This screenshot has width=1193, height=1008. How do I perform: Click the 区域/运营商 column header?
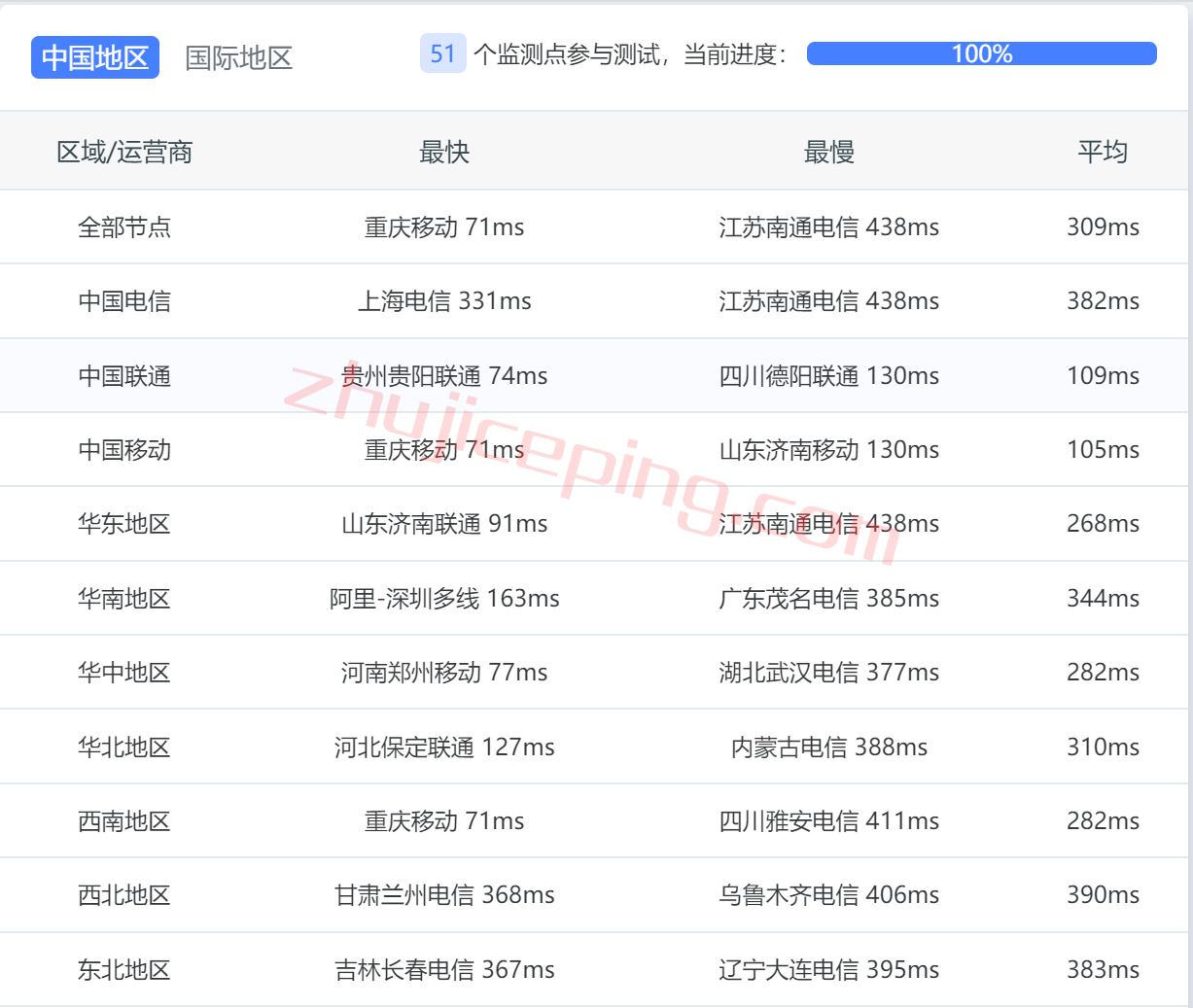(124, 152)
